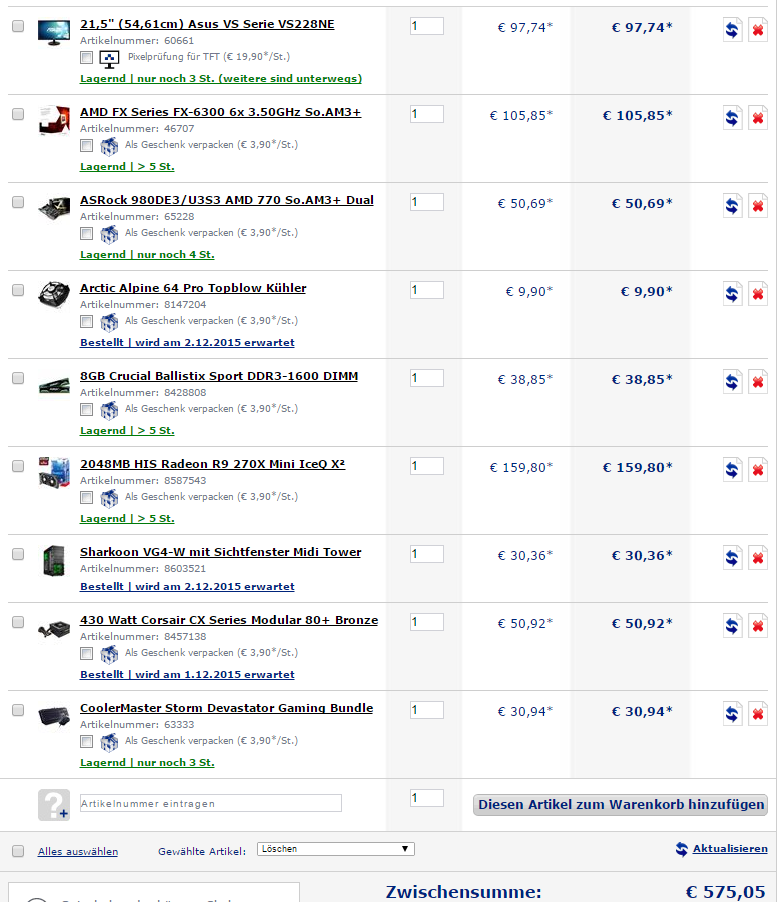Remove ASRock 980DE3 mainboard via red X

pos(758,206)
